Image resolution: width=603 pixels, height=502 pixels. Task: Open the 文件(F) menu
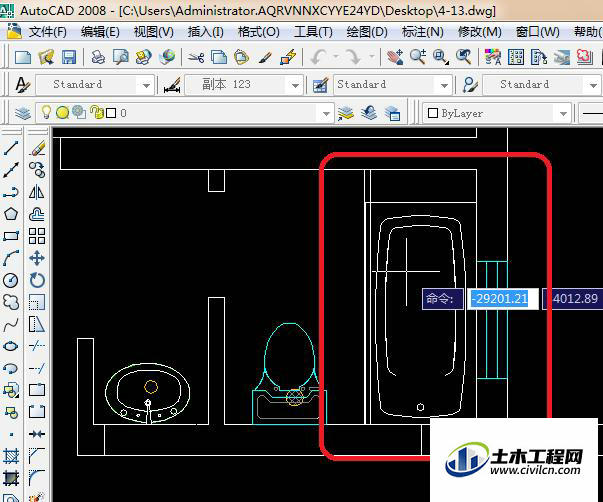[47, 32]
